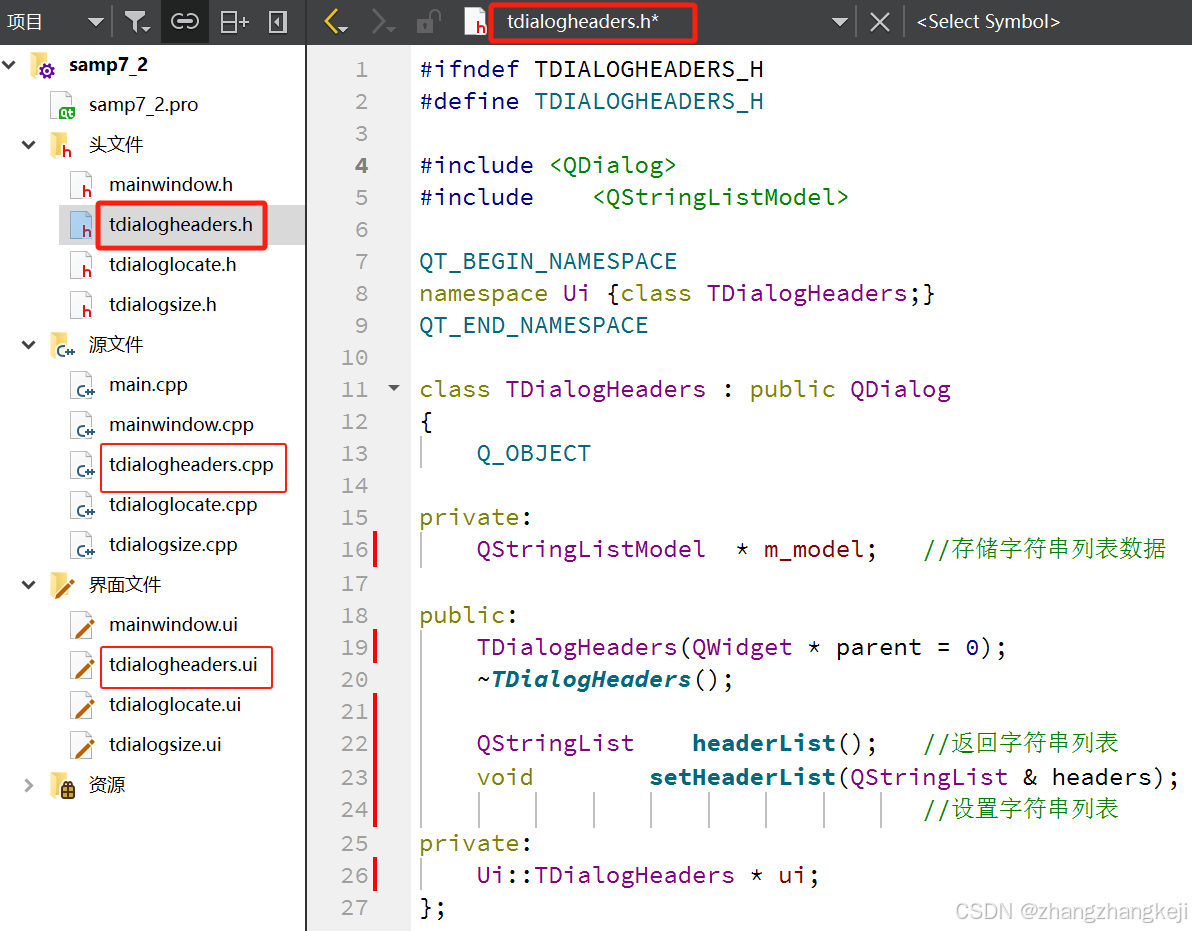Click the mainwindow.h file icon
1192x931 pixels.
82,185
